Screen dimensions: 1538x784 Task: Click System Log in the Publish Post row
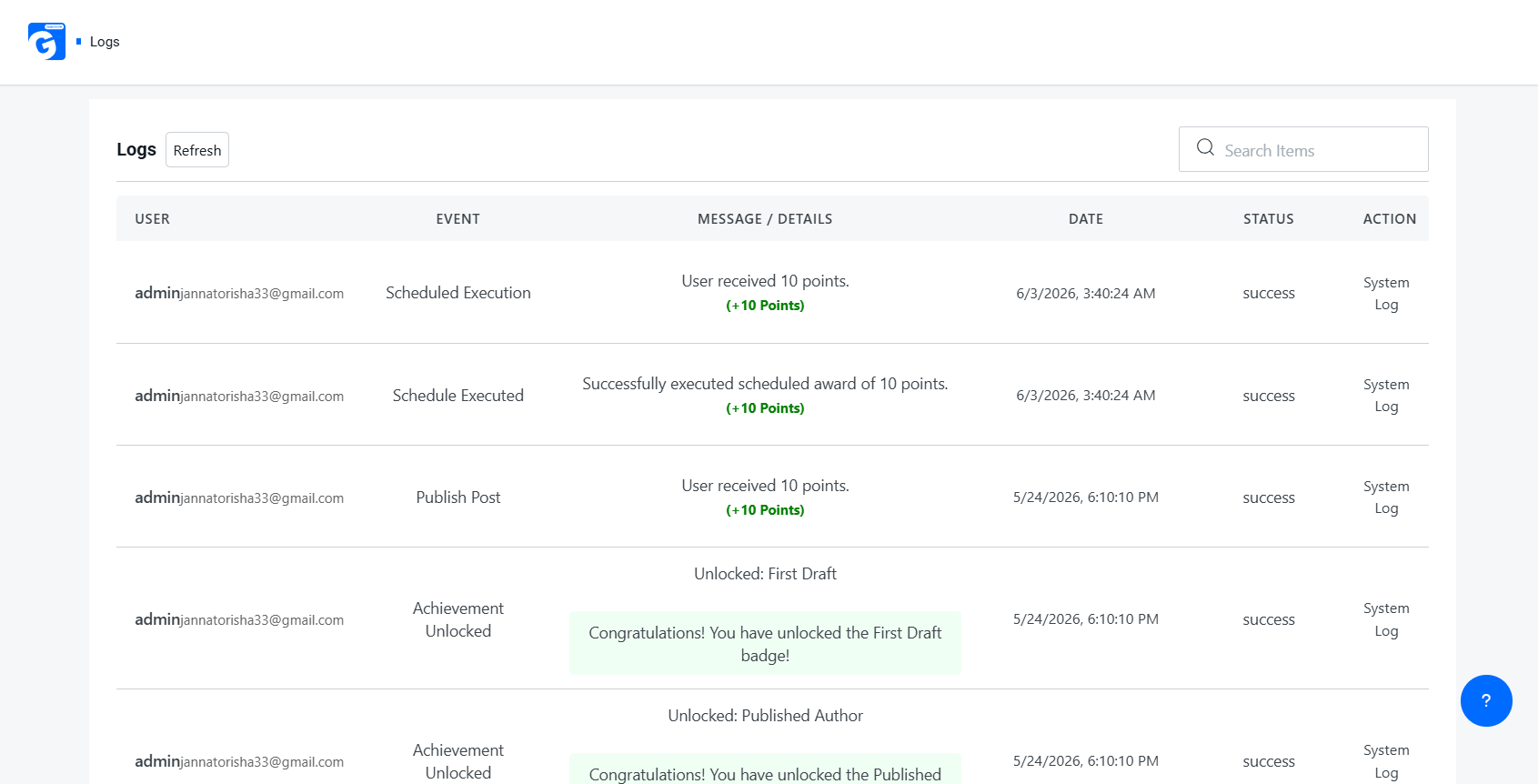[1386, 498]
